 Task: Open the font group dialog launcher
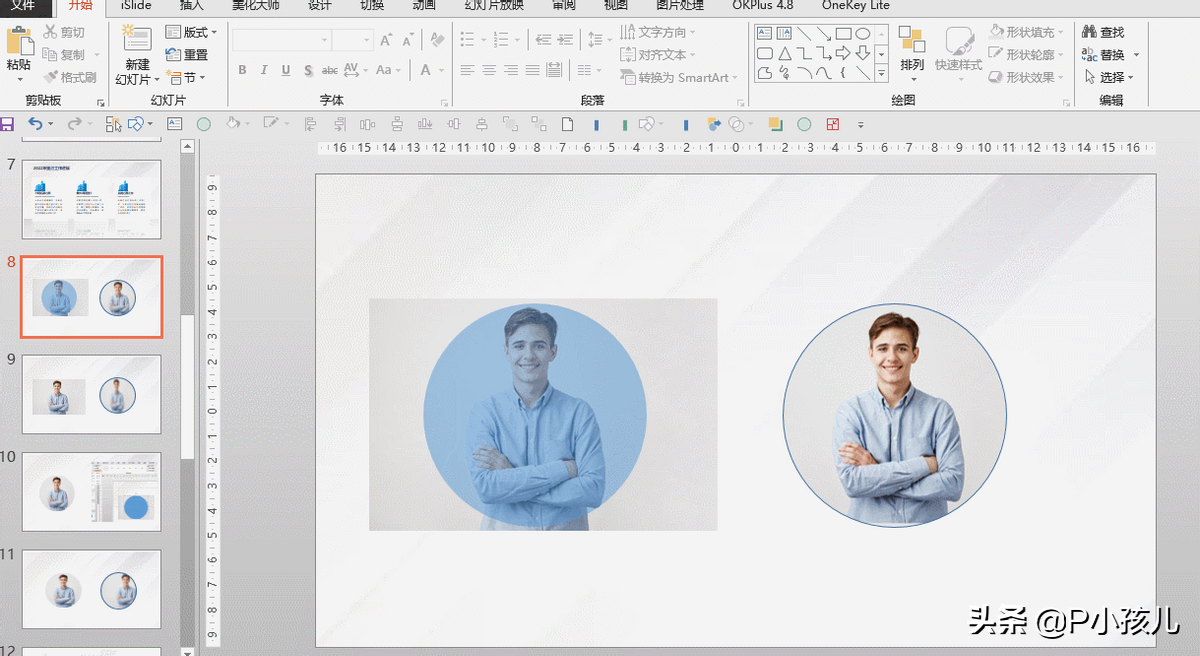tap(444, 103)
